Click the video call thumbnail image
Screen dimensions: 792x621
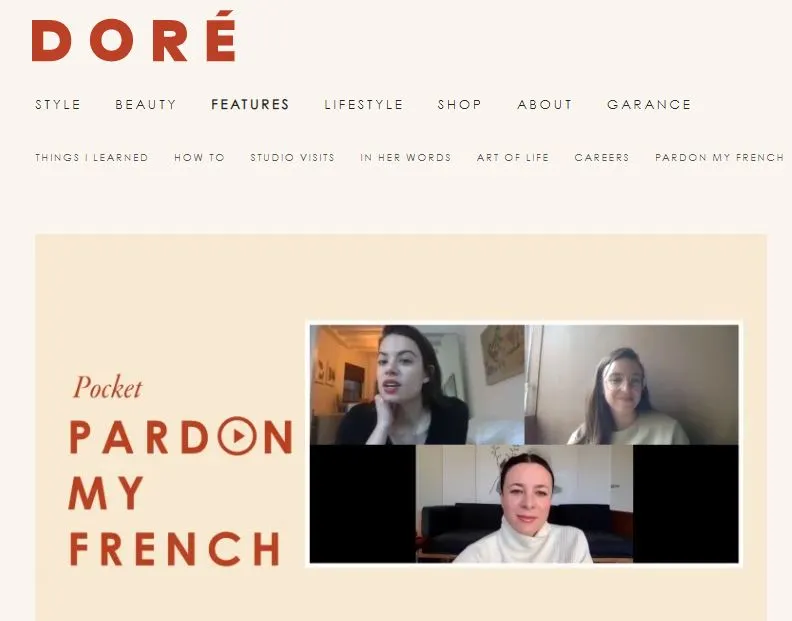(524, 444)
